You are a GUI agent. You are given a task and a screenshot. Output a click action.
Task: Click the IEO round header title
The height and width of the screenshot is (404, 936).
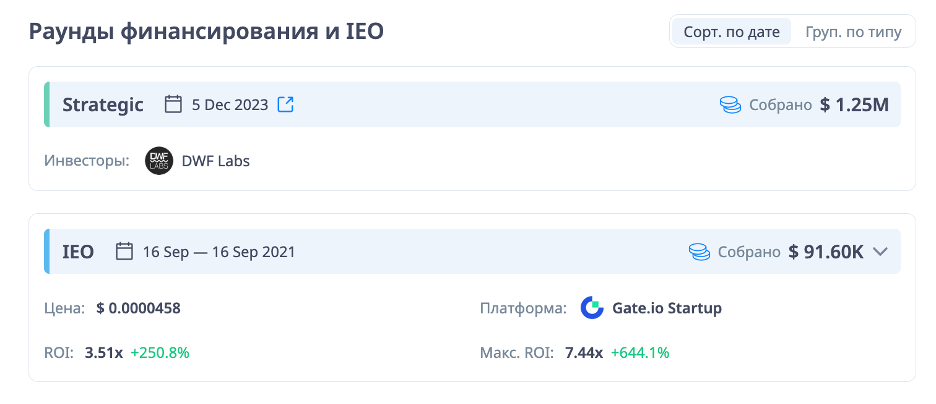pyautogui.click(x=78, y=251)
